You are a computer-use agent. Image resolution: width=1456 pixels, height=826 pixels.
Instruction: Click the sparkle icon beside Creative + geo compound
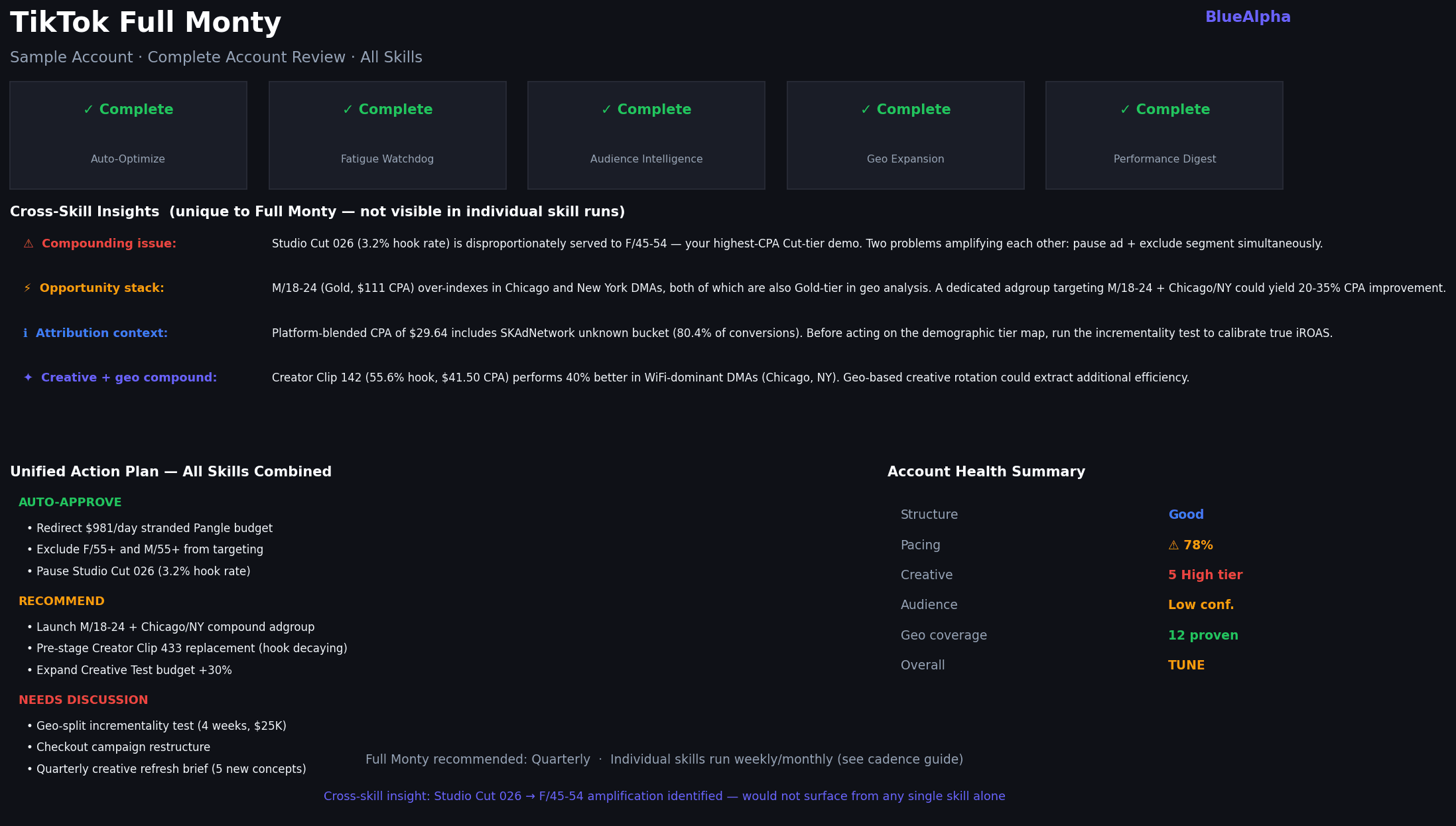(x=28, y=378)
